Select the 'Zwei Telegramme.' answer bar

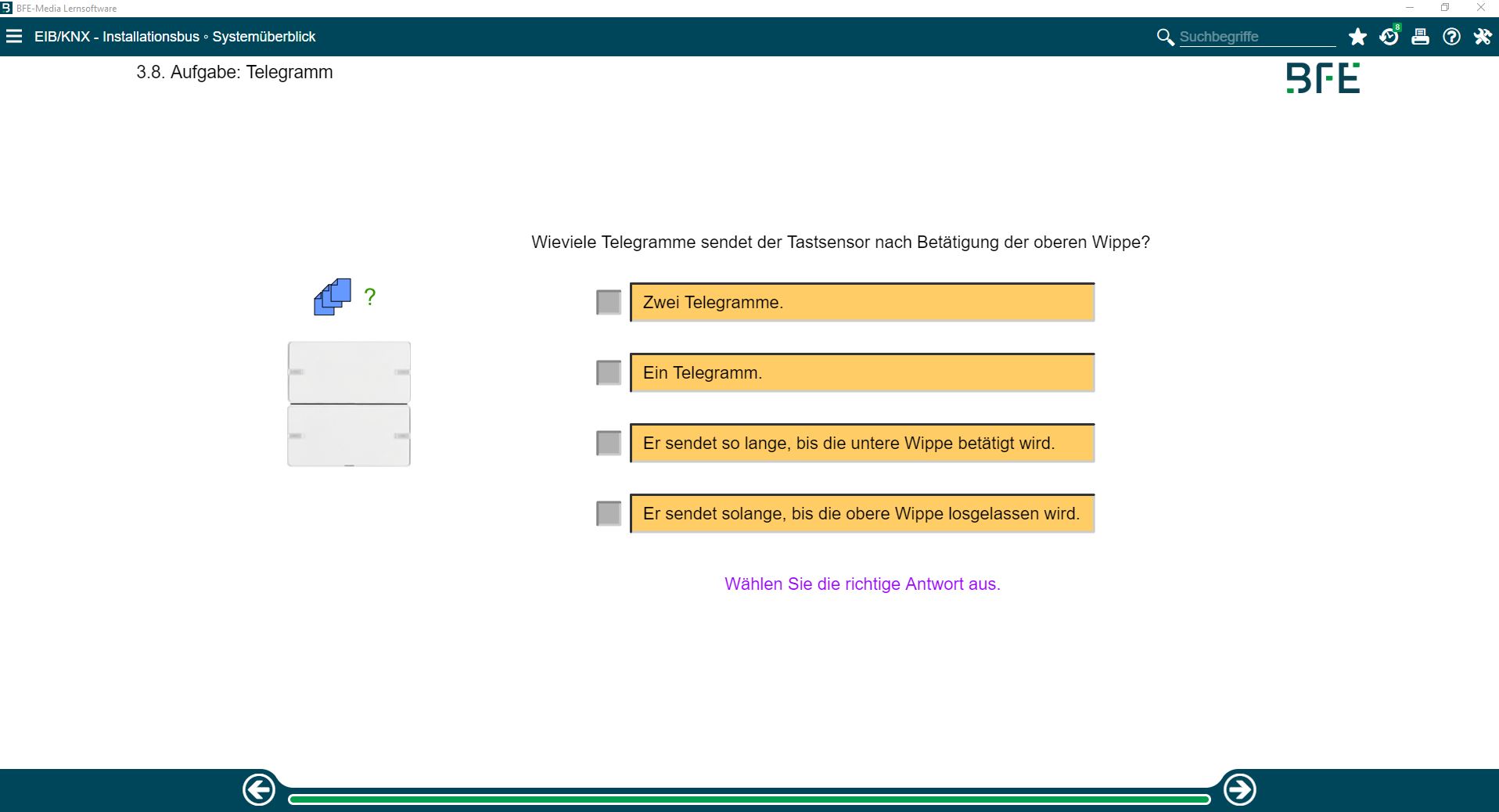click(x=861, y=302)
